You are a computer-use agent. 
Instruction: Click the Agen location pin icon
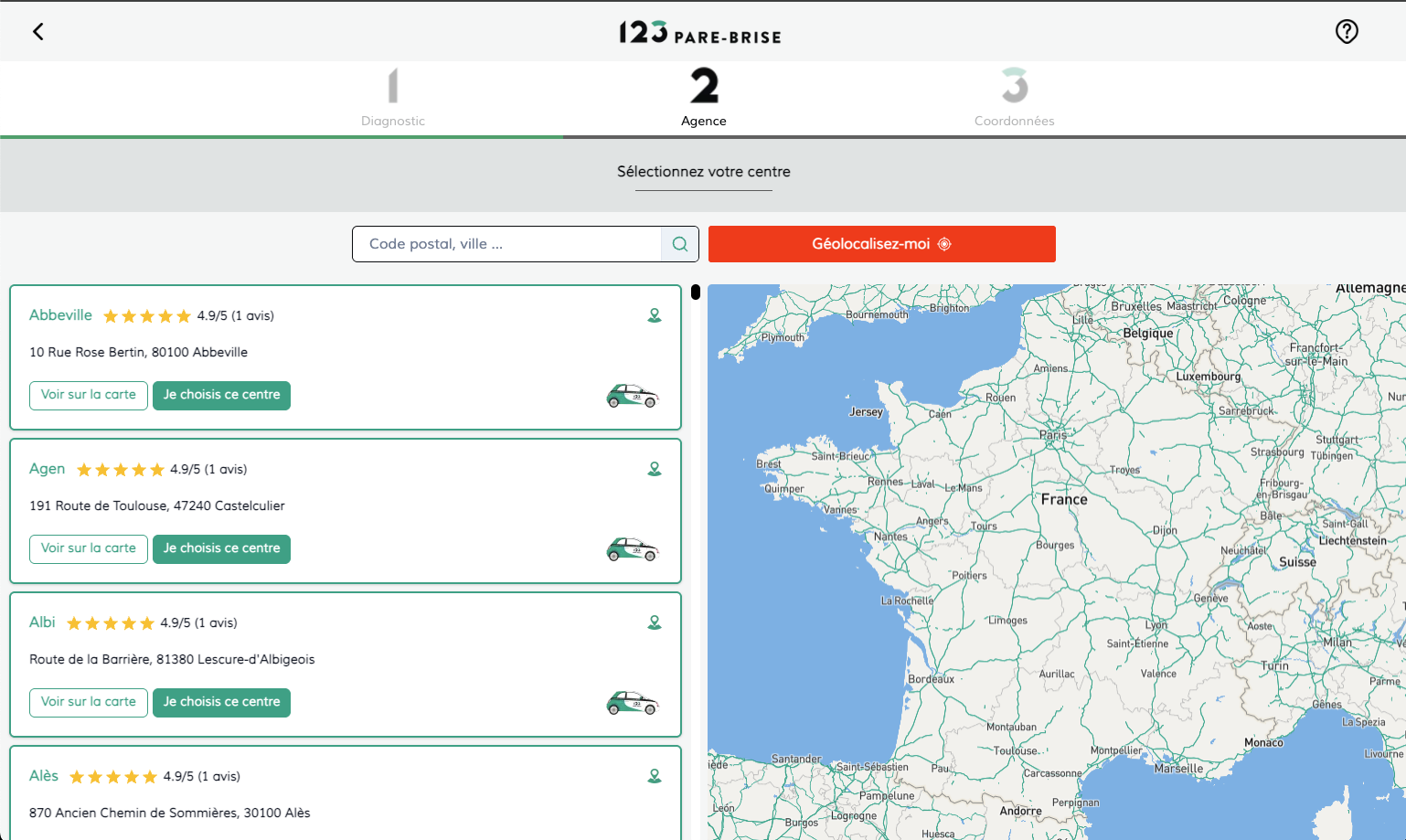click(x=655, y=469)
